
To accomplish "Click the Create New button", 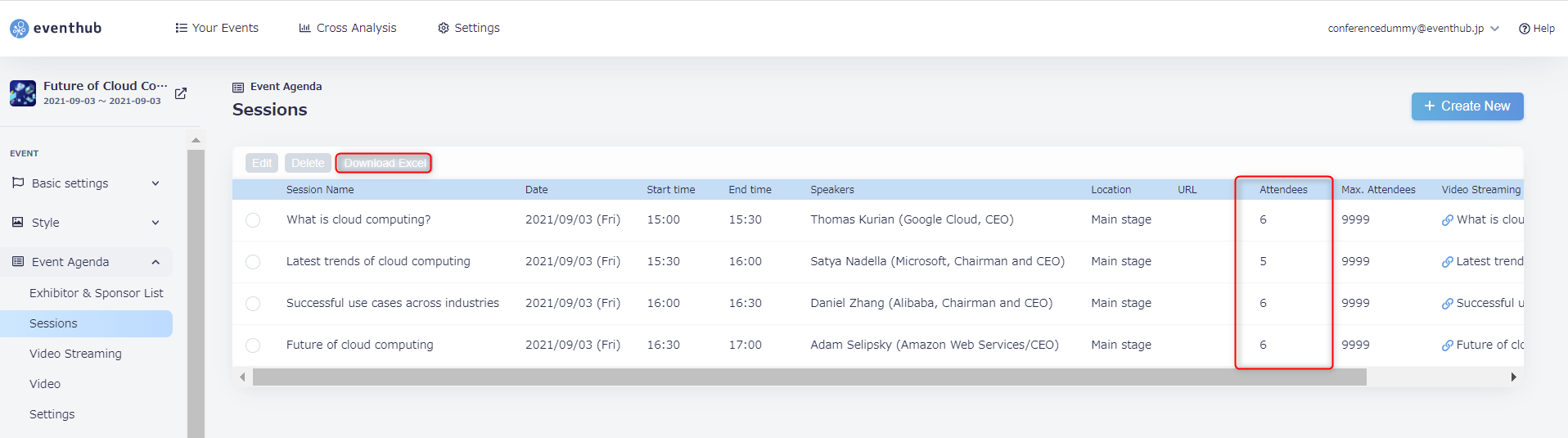I will pos(1467,106).
